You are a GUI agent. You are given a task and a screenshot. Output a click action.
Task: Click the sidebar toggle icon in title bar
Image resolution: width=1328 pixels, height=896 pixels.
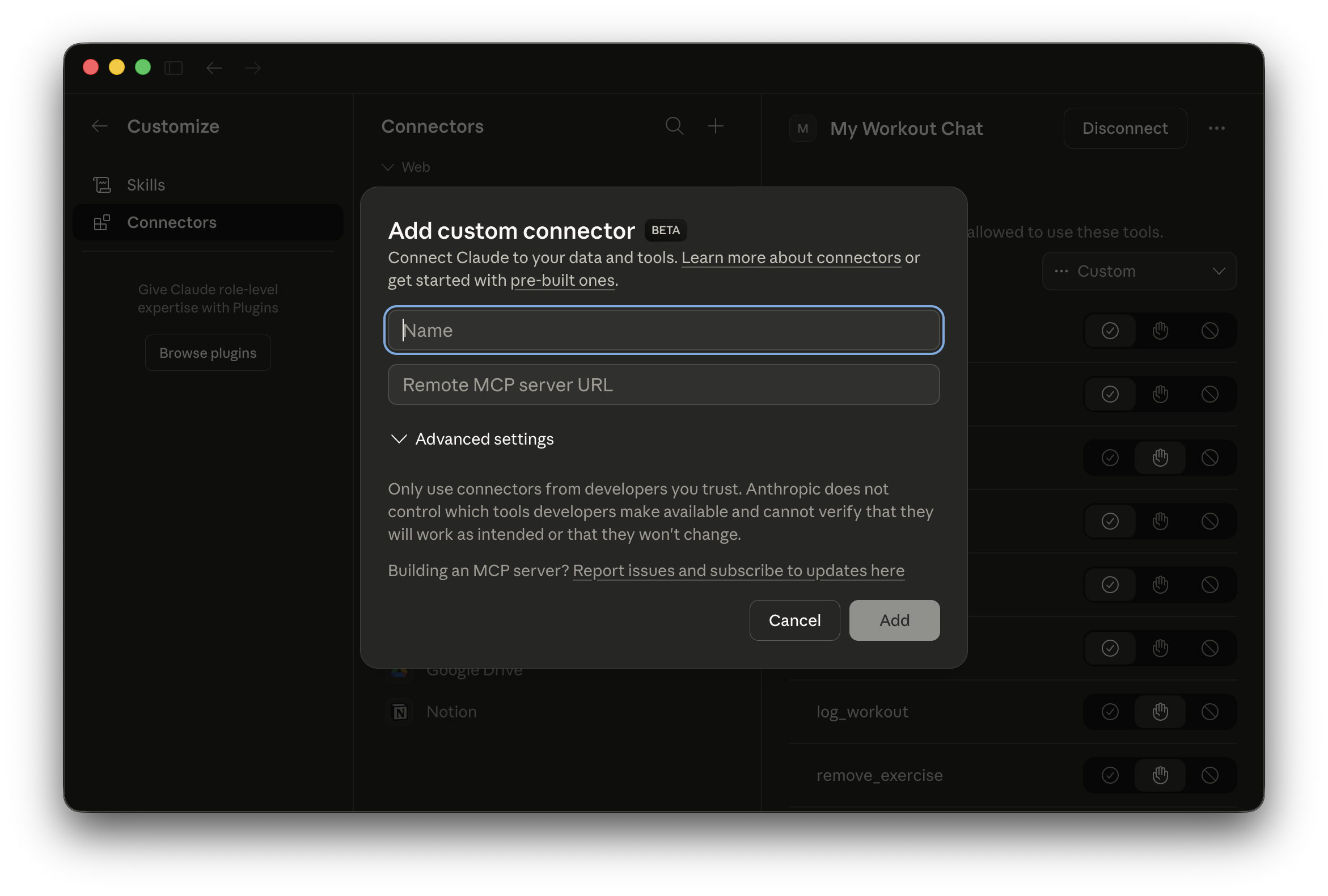pos(173,68)
